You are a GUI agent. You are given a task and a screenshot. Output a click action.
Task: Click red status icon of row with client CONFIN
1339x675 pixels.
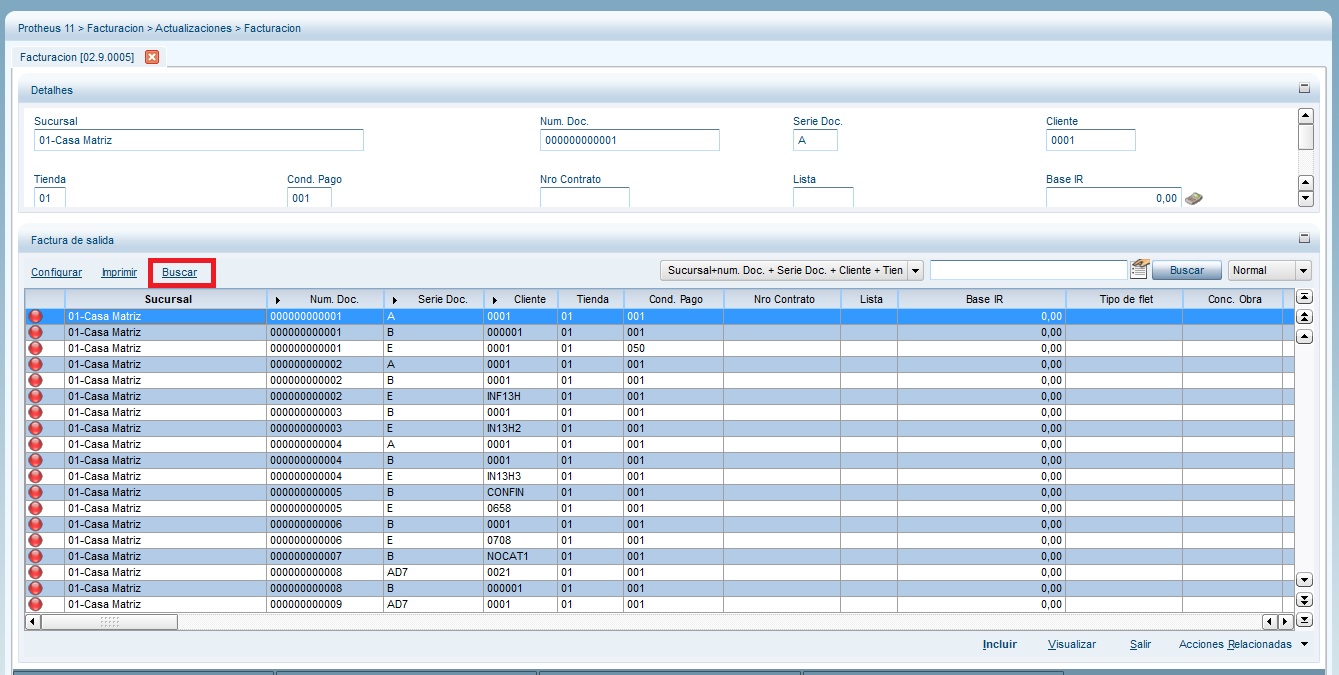coord(36,492)
